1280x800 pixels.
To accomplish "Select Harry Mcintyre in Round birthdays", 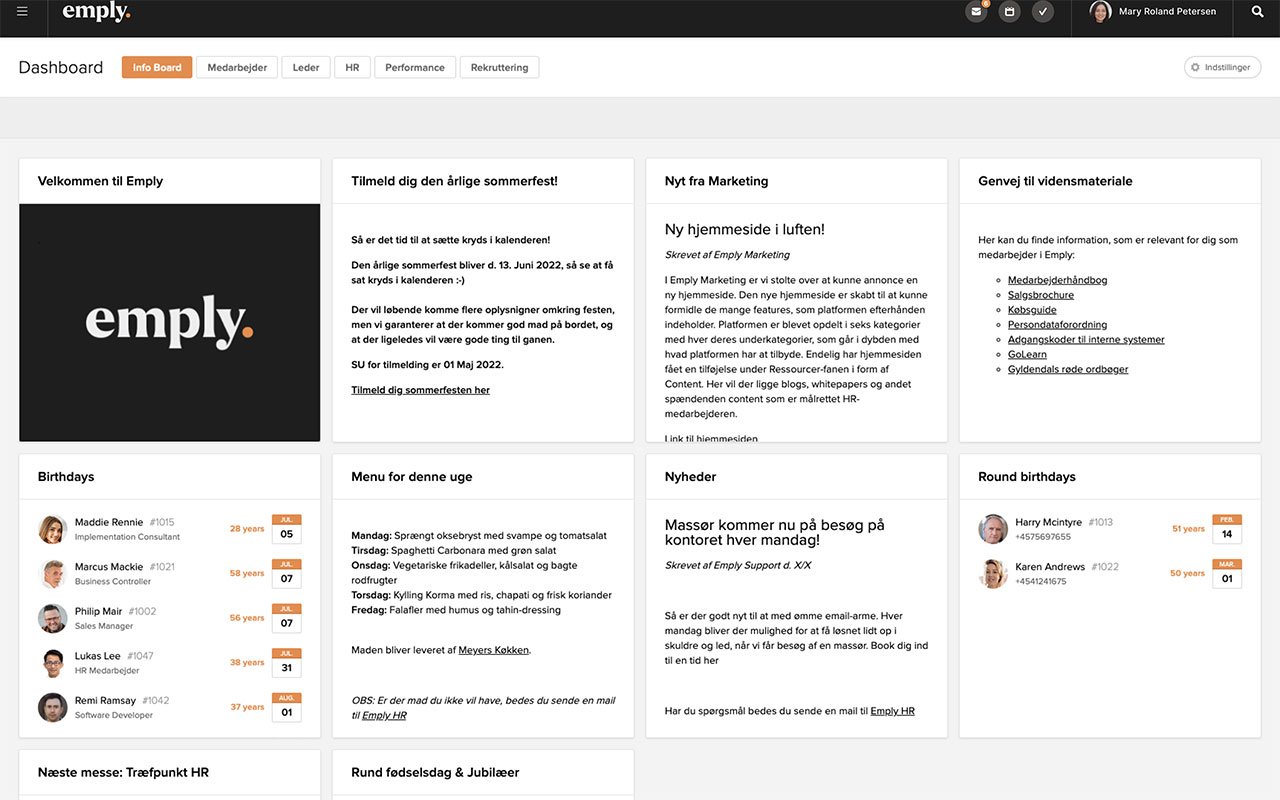I will click(1048, 522).
